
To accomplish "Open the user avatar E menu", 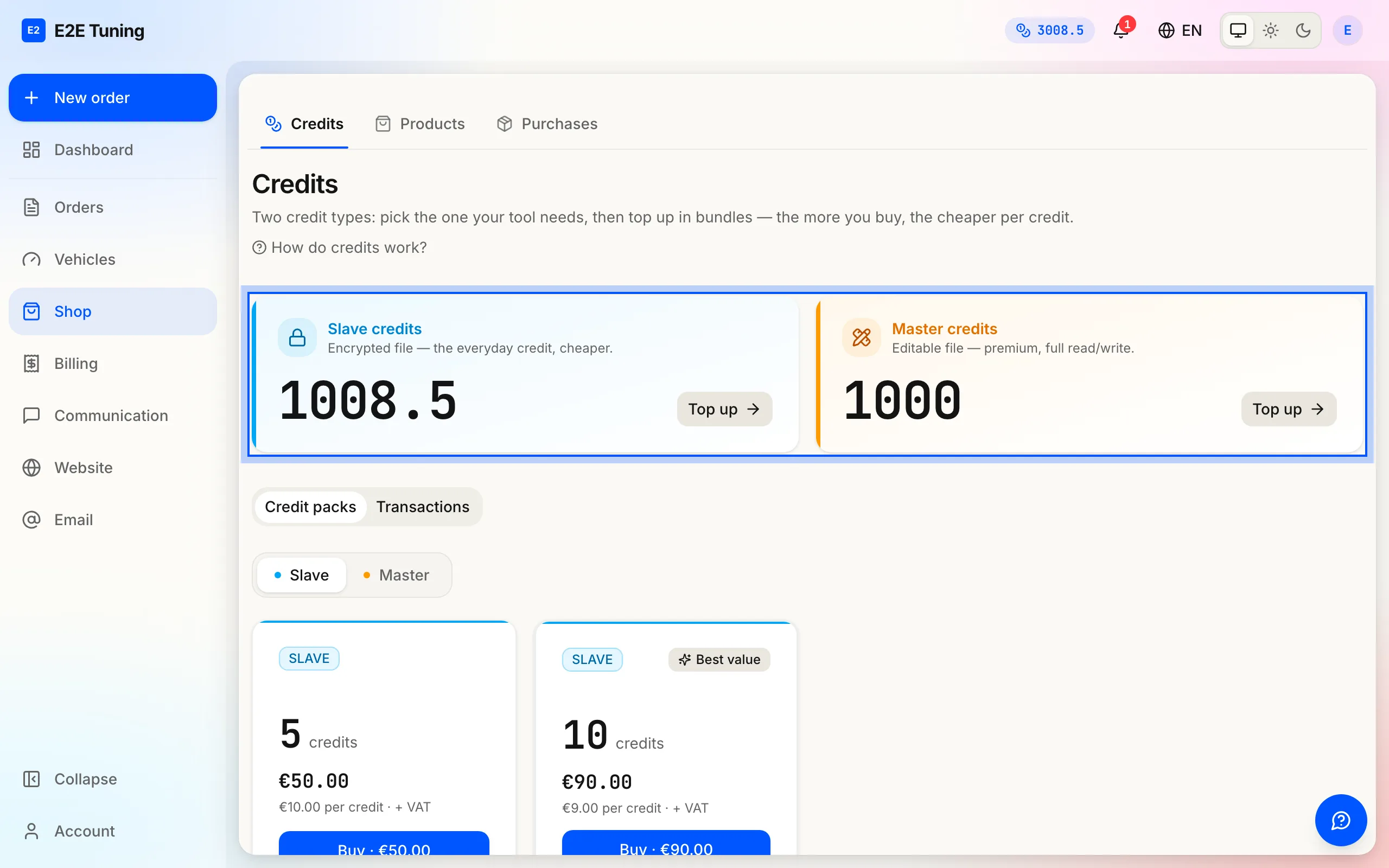I will 1347,30.
